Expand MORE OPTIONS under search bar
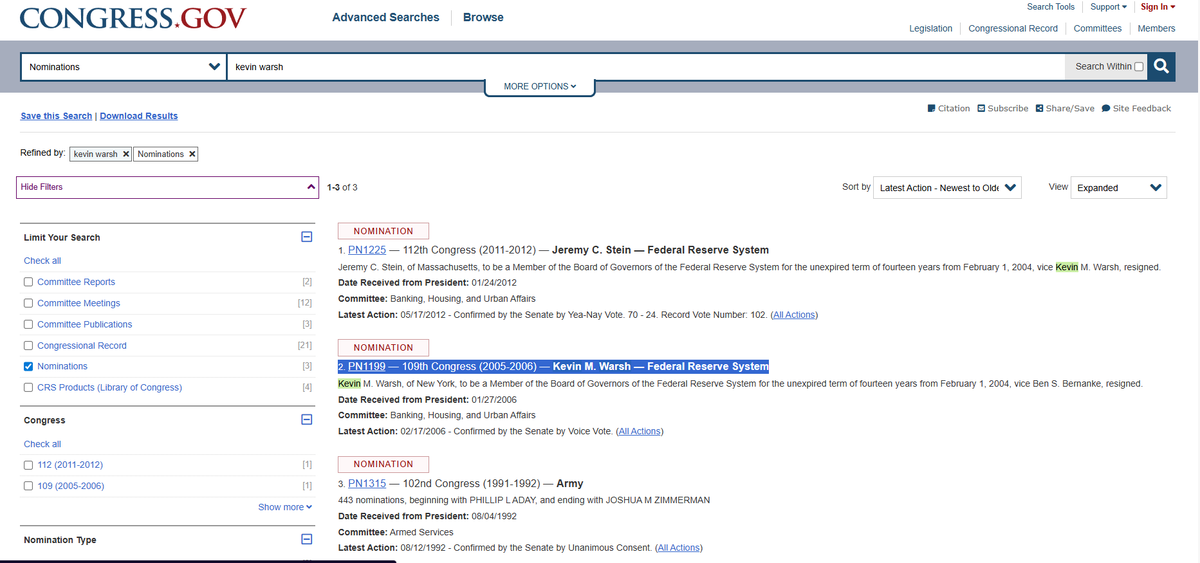Screen dimensions: 1200x563 [x=540, y=86]
